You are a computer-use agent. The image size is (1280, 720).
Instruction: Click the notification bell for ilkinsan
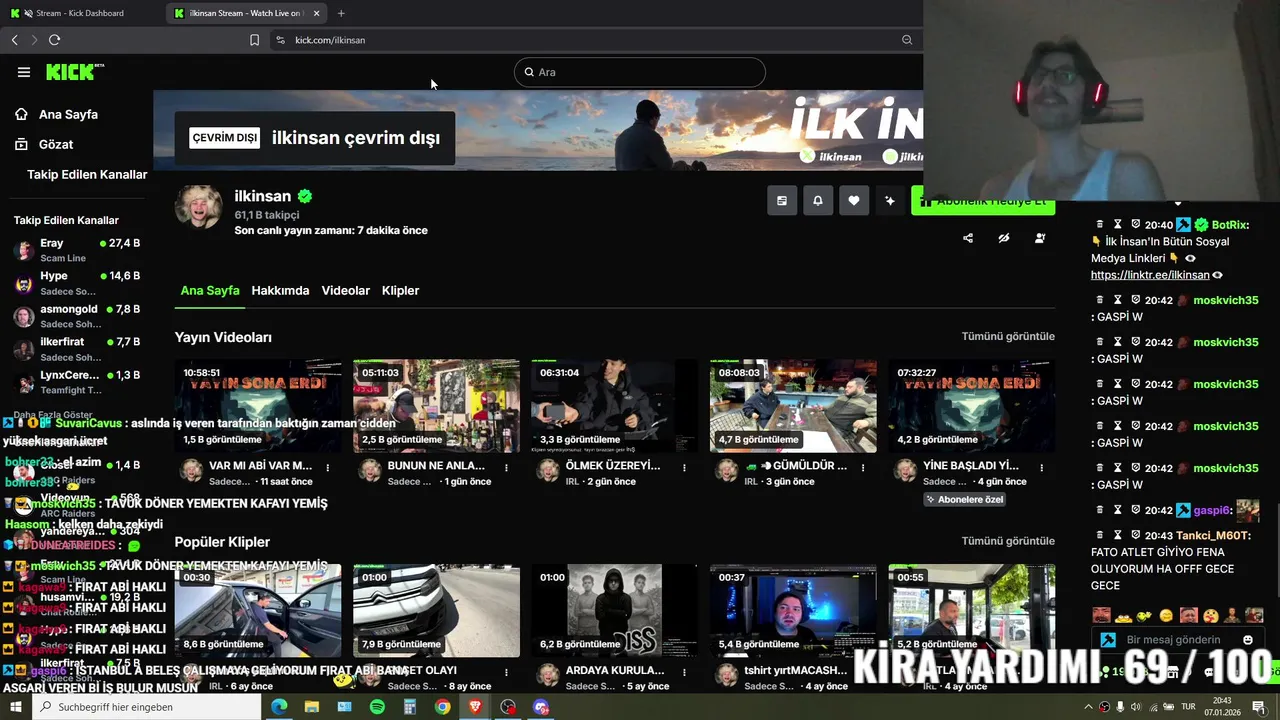817,200
